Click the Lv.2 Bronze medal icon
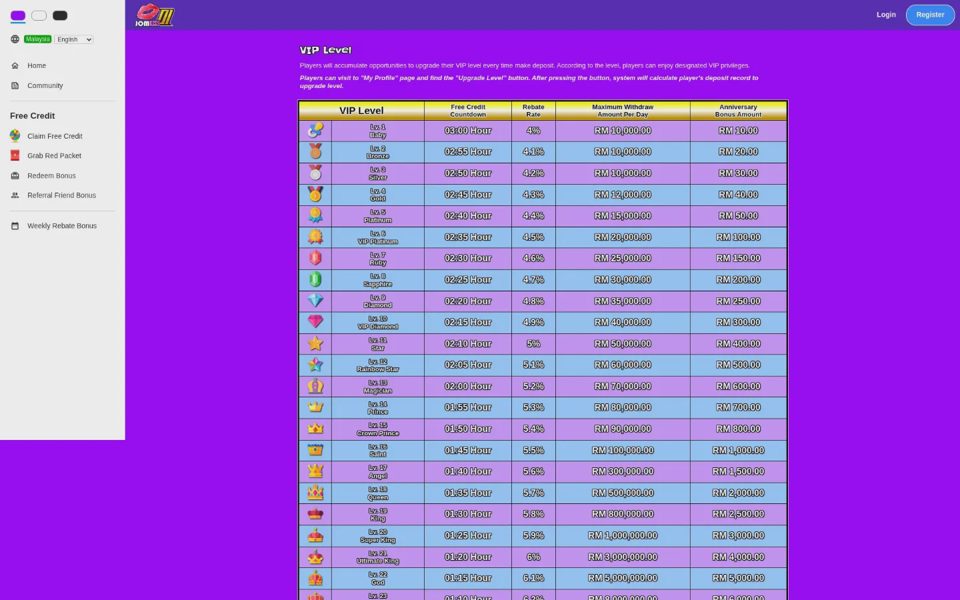This screenshot has height=600, width=960. tap(315, 151)
